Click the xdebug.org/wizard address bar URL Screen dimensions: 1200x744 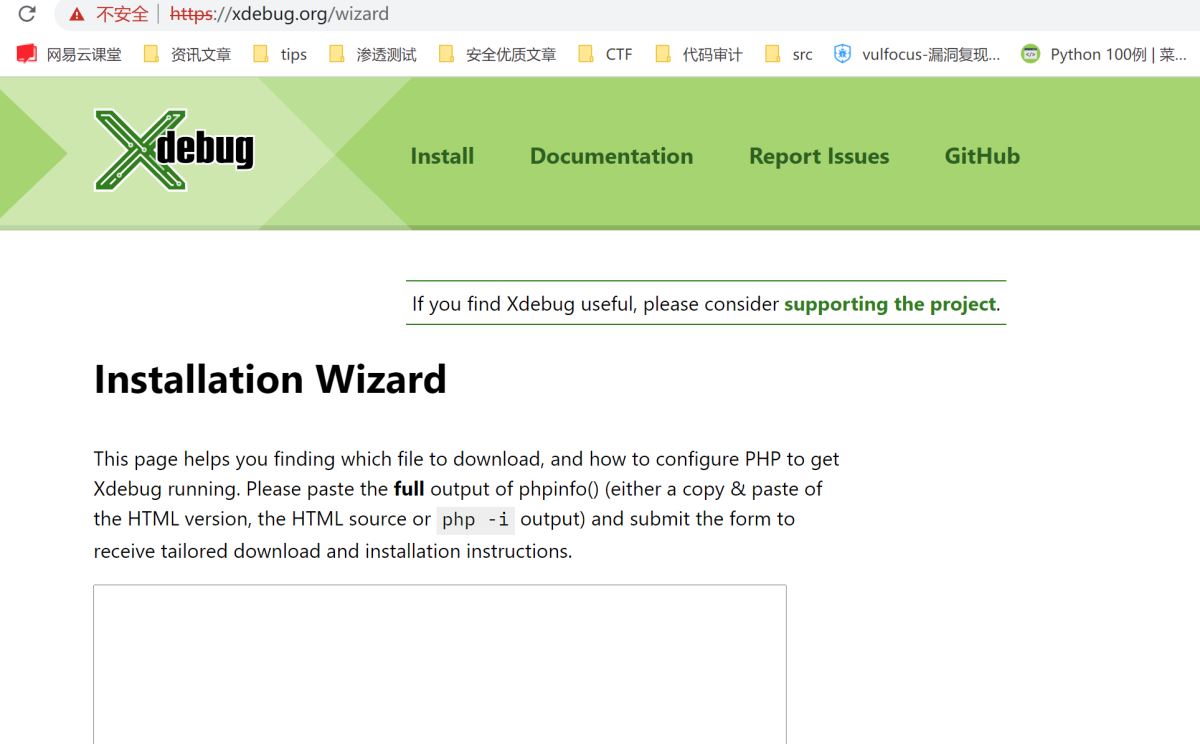pos(279,14)
